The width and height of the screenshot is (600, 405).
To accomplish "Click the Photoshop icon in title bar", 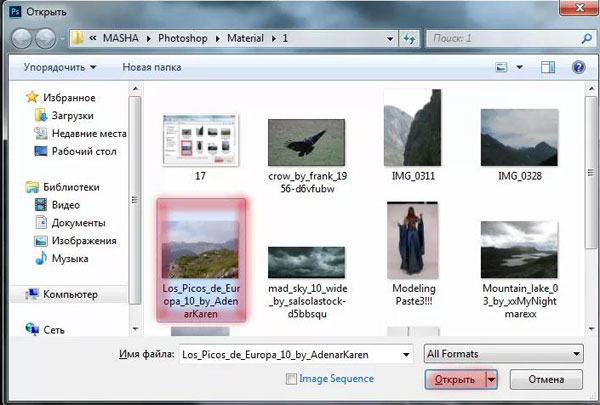I will 15,11.
